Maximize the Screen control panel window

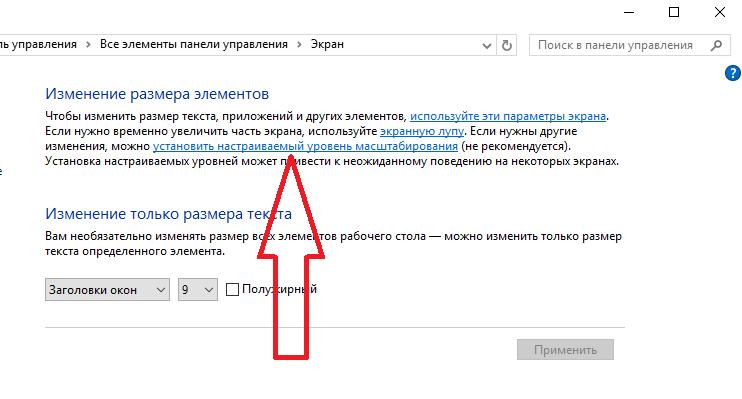tap(674, 12)
